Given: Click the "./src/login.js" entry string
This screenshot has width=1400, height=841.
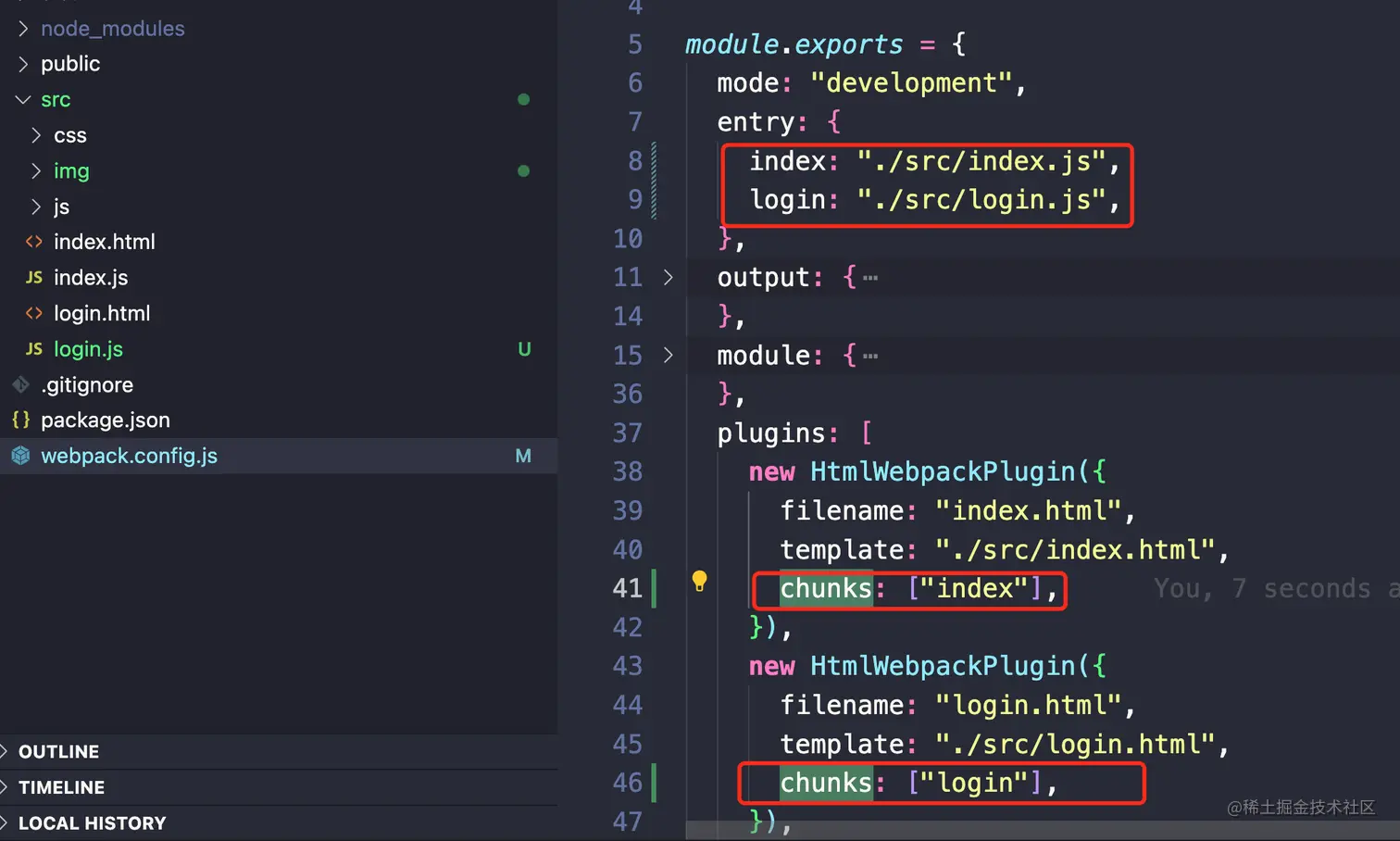Looking at the screenshot, I should point(981,199).
